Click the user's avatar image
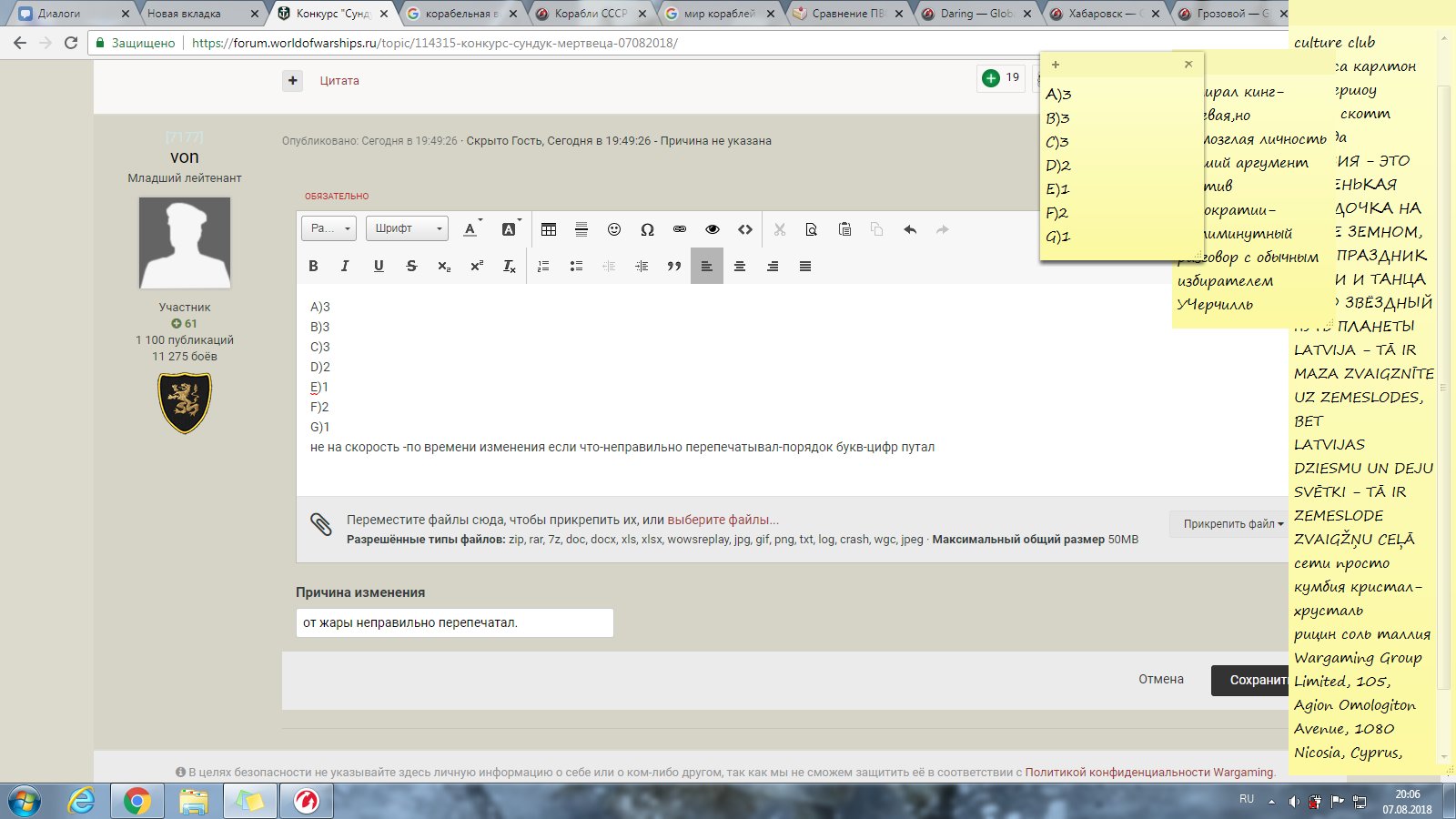1456x819 pixels. point(185,243)
